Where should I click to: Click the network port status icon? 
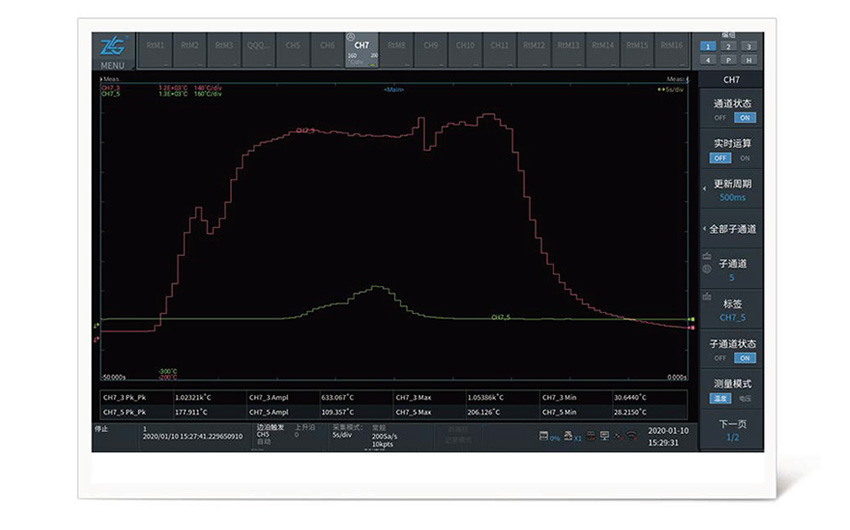click(x=591, y=436)
